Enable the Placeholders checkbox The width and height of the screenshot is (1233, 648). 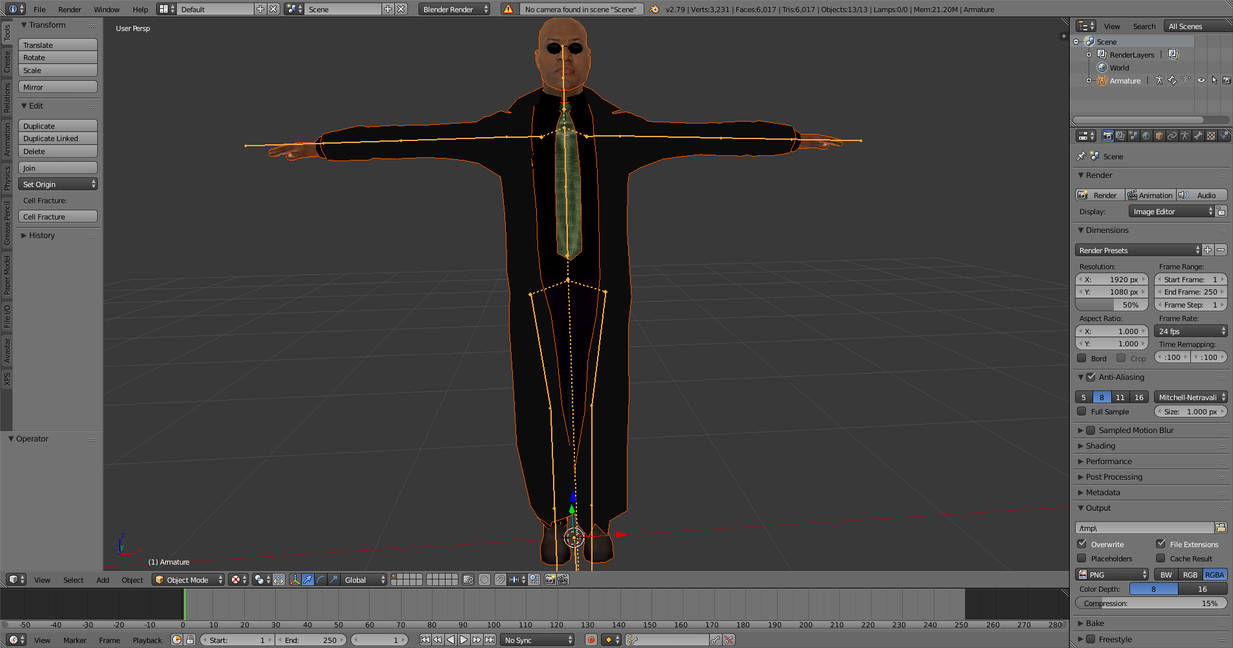(x=1082, y=558)
